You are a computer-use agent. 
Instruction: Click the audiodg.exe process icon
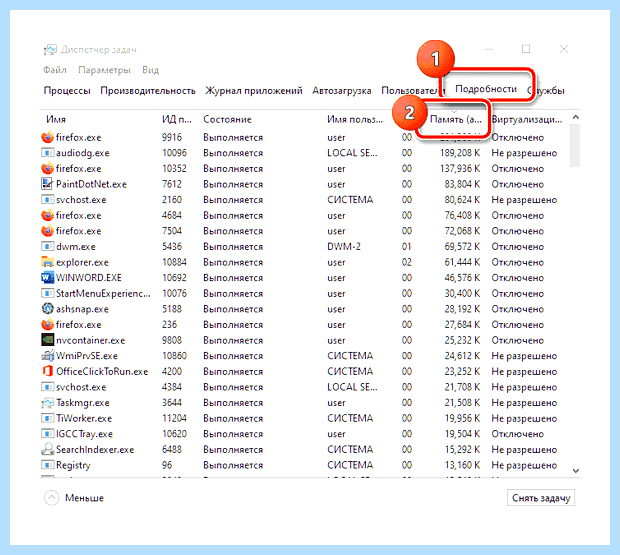[47, 153]
